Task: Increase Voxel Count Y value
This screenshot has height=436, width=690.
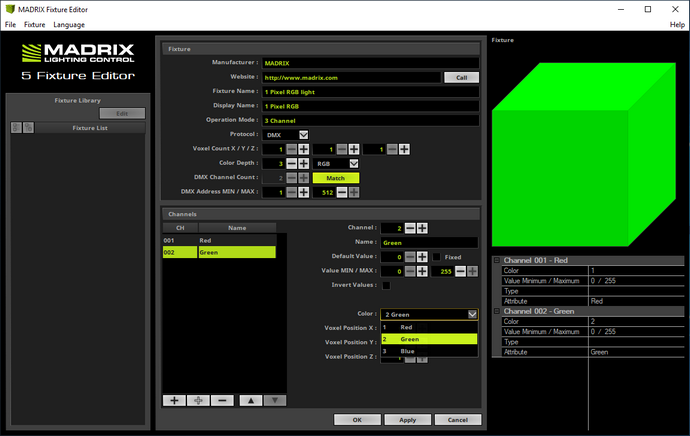Action: (354, 149)
